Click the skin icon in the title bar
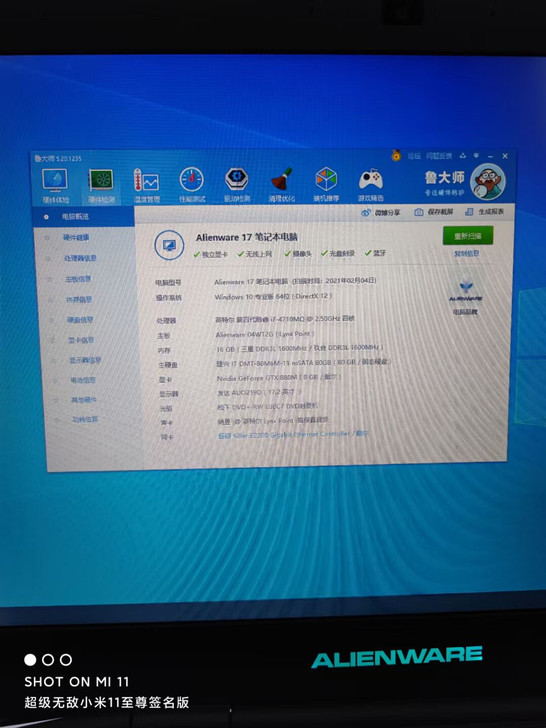 (462, 156)
